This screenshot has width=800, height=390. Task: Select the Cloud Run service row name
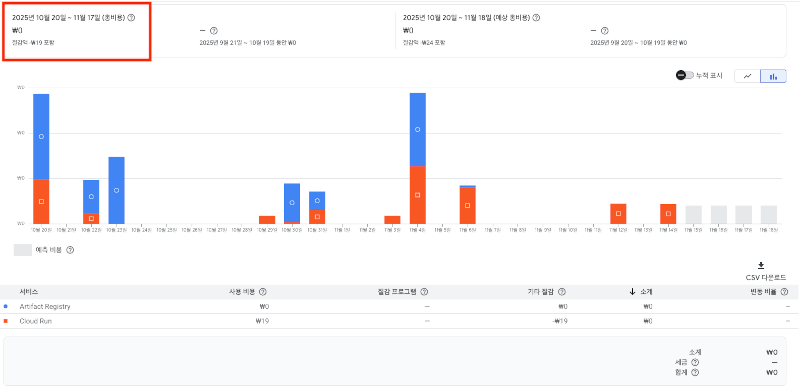(x=35, y=322)
